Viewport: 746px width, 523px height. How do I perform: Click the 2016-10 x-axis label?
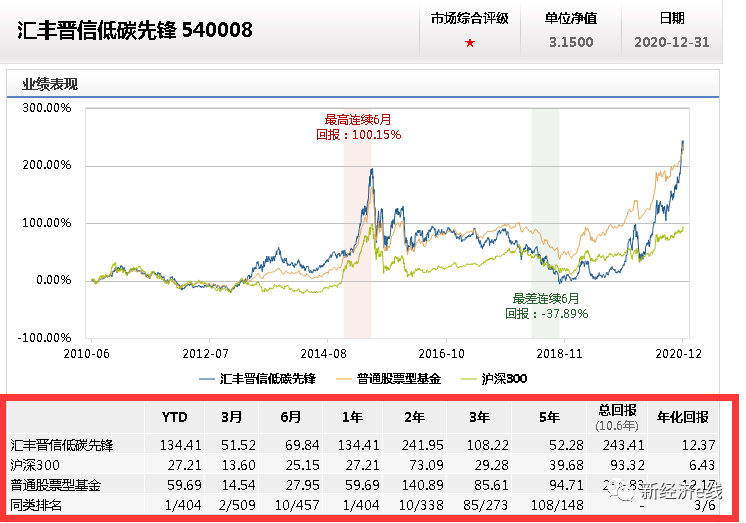click(x=442, y=354)
